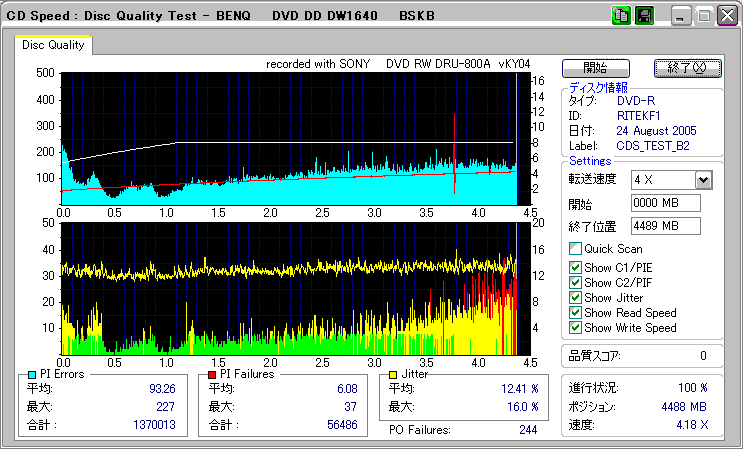The height and width of the screenshot is (449, 743).
Task: Turn off Show Write Speed checkbox
Action: coord(575,328)
